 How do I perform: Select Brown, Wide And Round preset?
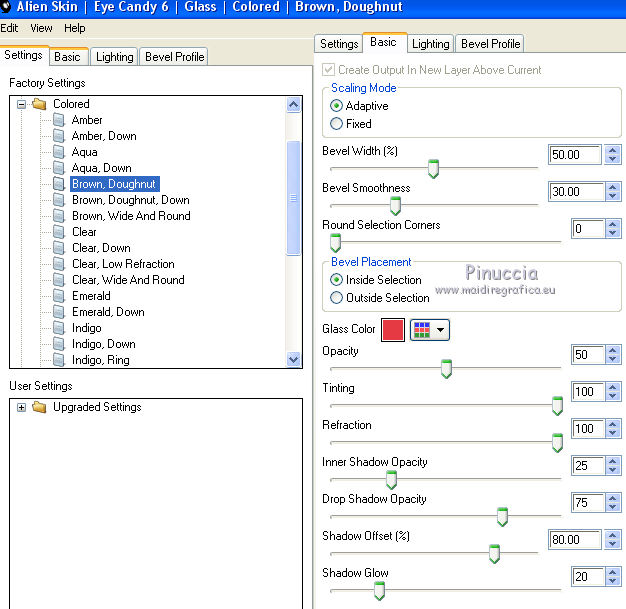point(131,216)
